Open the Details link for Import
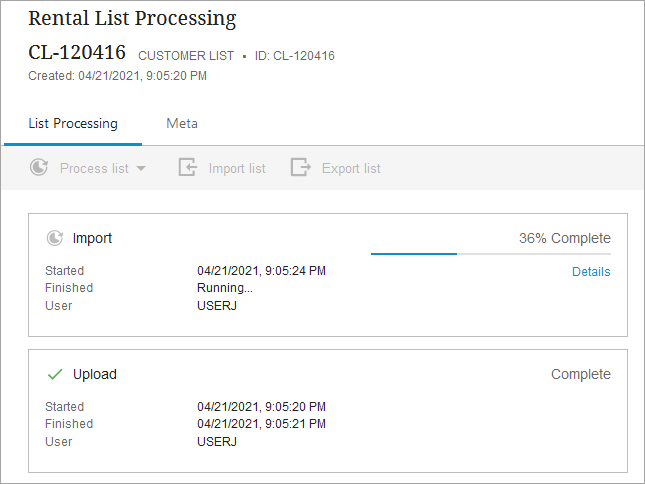The height and width of the screenshot is (484, 645). click(591, 272)
